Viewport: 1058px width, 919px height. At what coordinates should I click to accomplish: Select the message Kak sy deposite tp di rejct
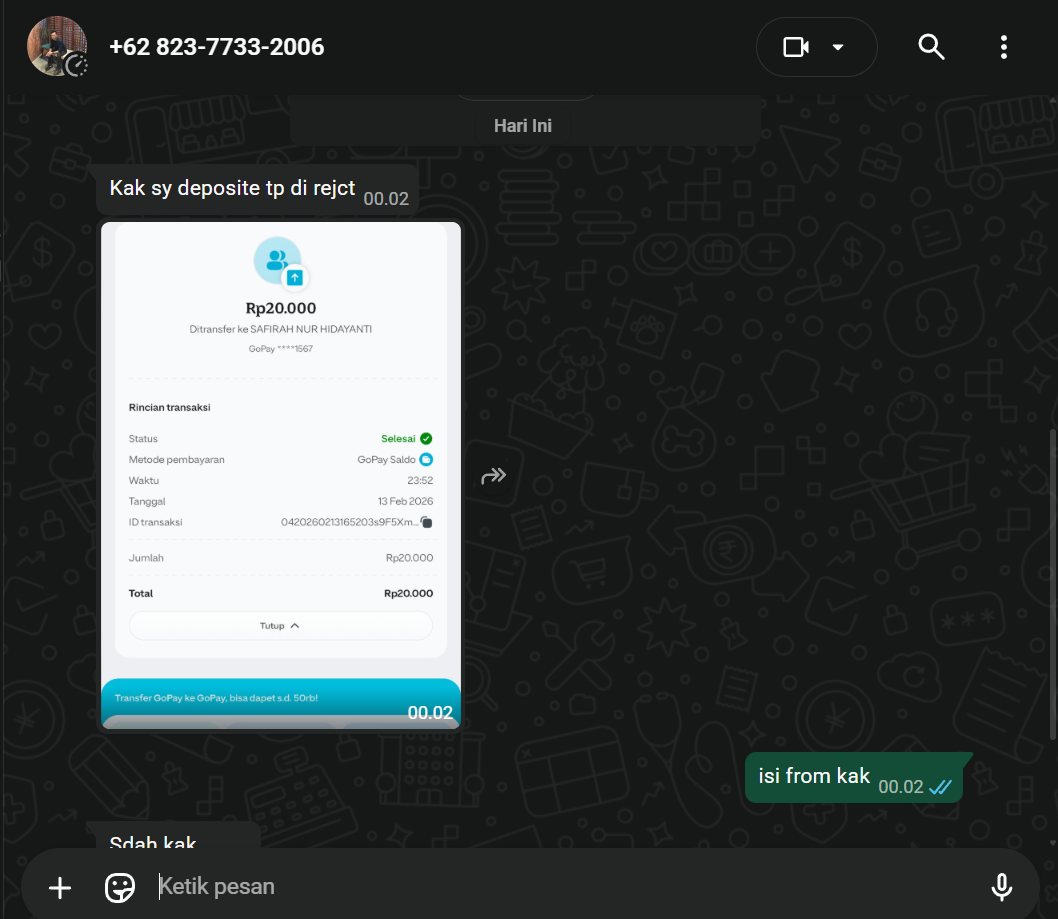click(x=257, y=190)
